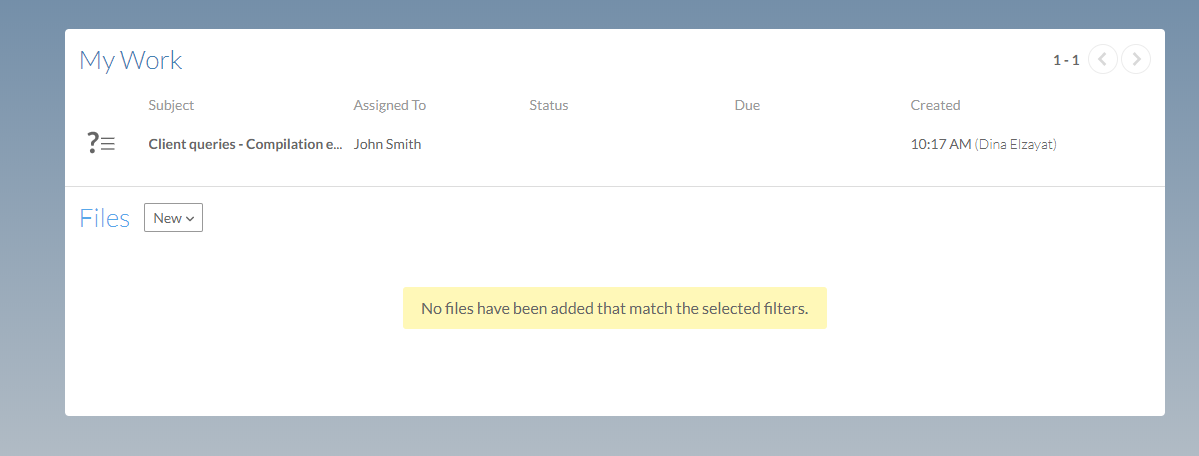Click the yellow no files added message
1199x456 pixels.
pyautogui.click(x=614, y=308)
